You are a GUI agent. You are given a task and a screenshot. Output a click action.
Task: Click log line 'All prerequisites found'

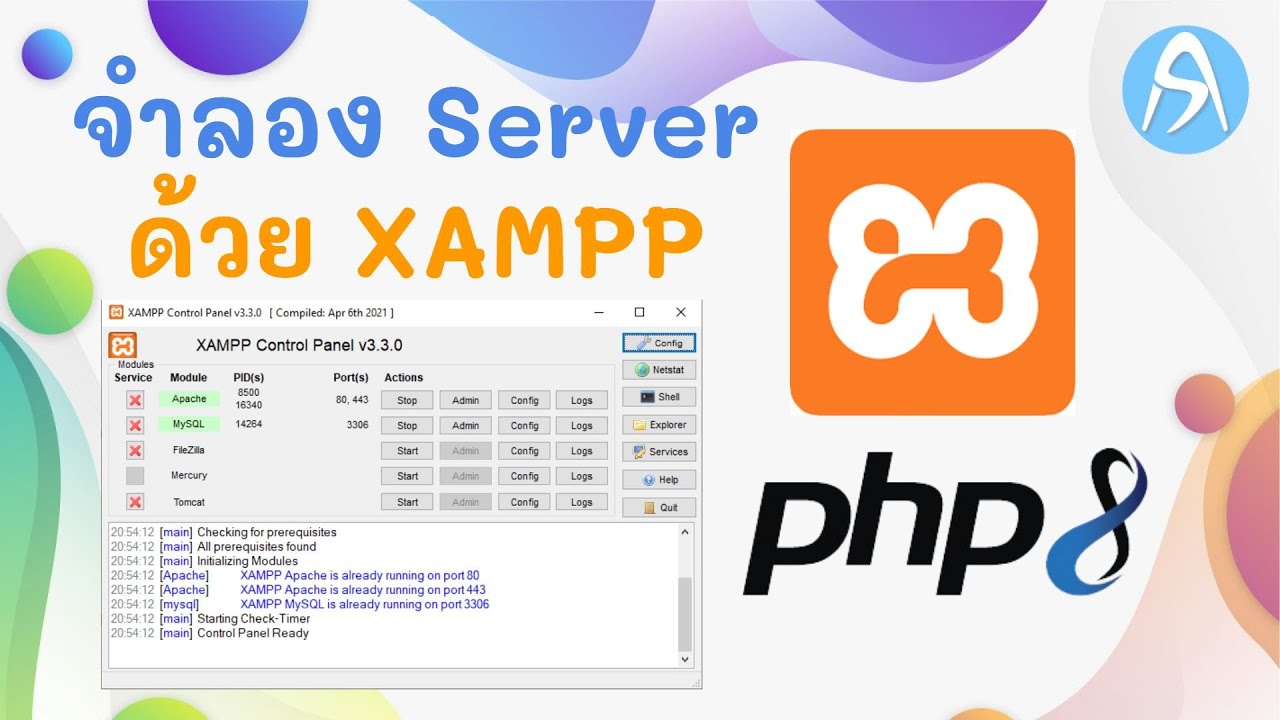tap(256, 547)
